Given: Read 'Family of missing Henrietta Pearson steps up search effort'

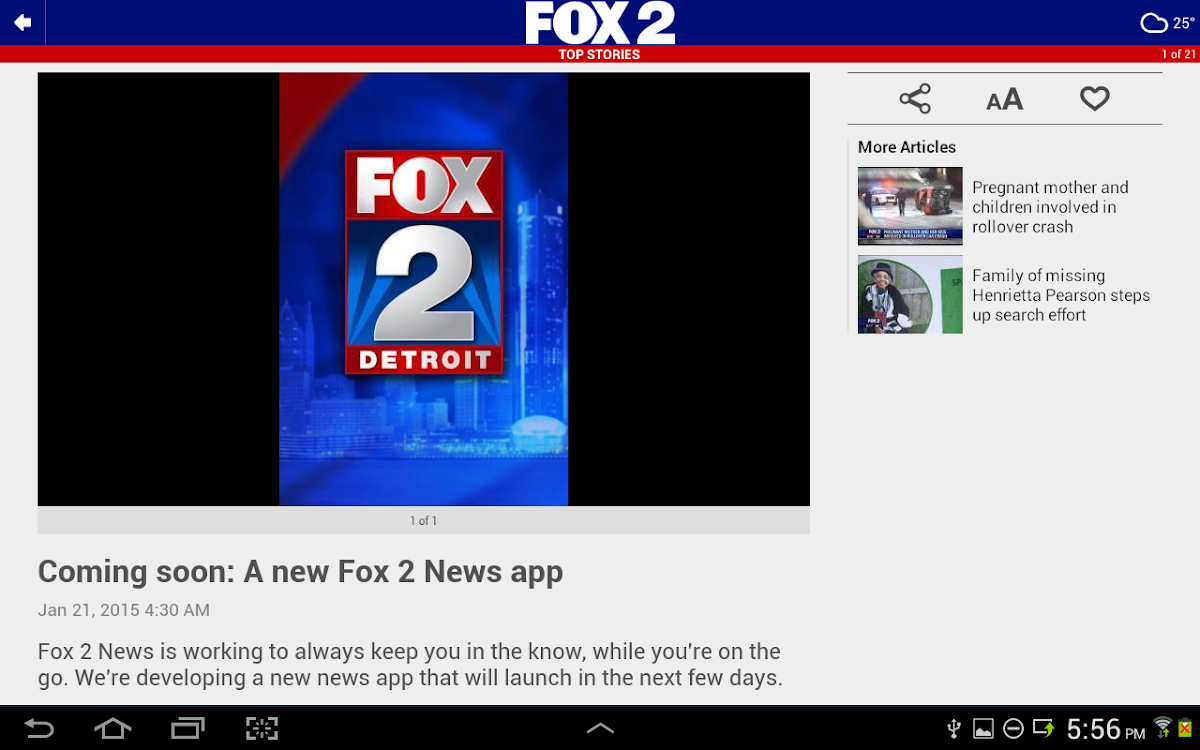Looking at the screenshot, I should coord(1061,295).
